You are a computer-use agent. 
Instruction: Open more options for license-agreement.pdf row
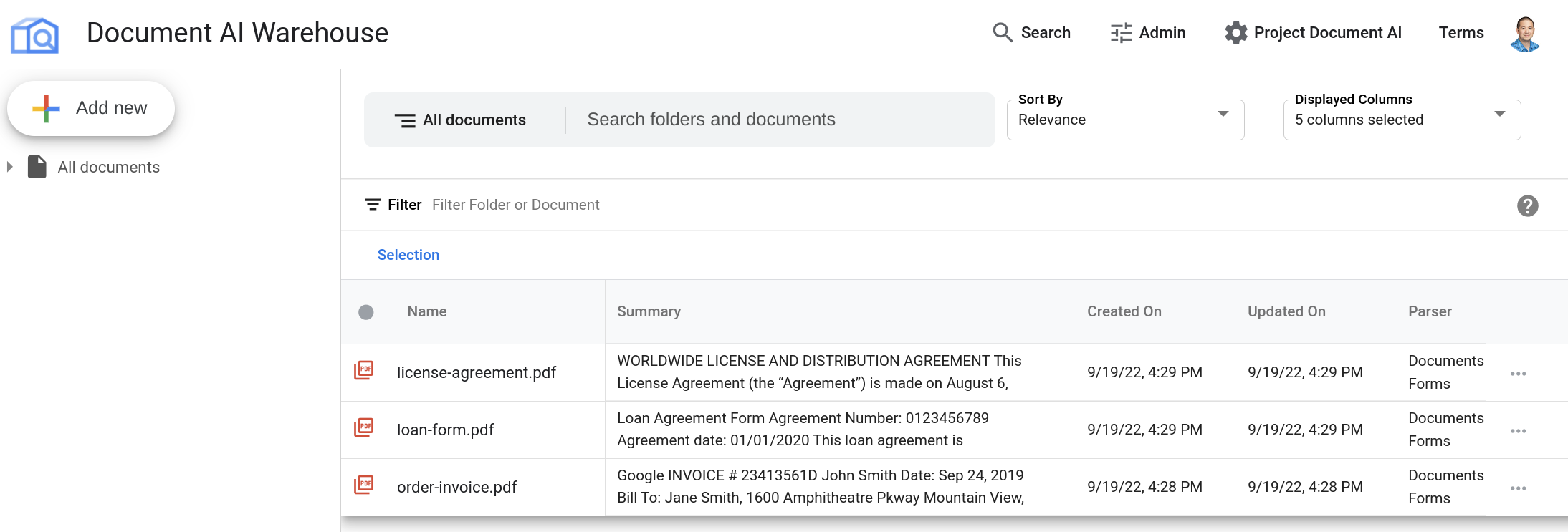tap(1518, 374)
